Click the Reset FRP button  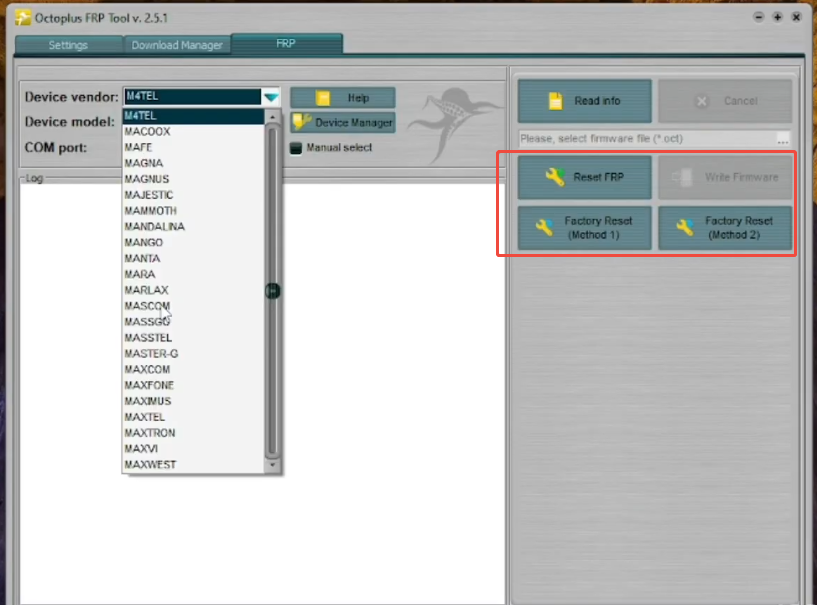585,177
